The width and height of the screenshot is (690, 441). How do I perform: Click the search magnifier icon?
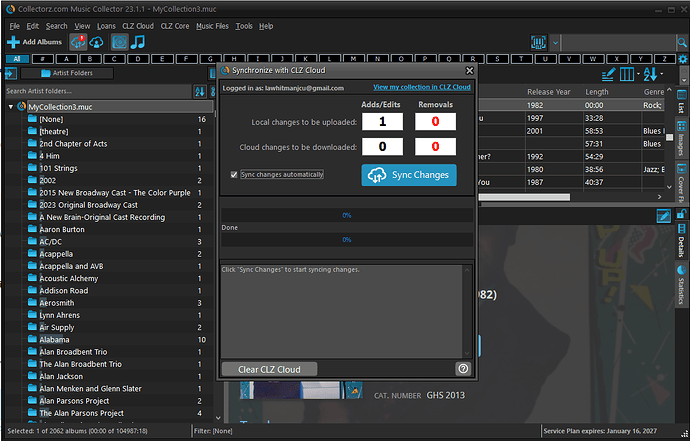[x=682, y=43]
